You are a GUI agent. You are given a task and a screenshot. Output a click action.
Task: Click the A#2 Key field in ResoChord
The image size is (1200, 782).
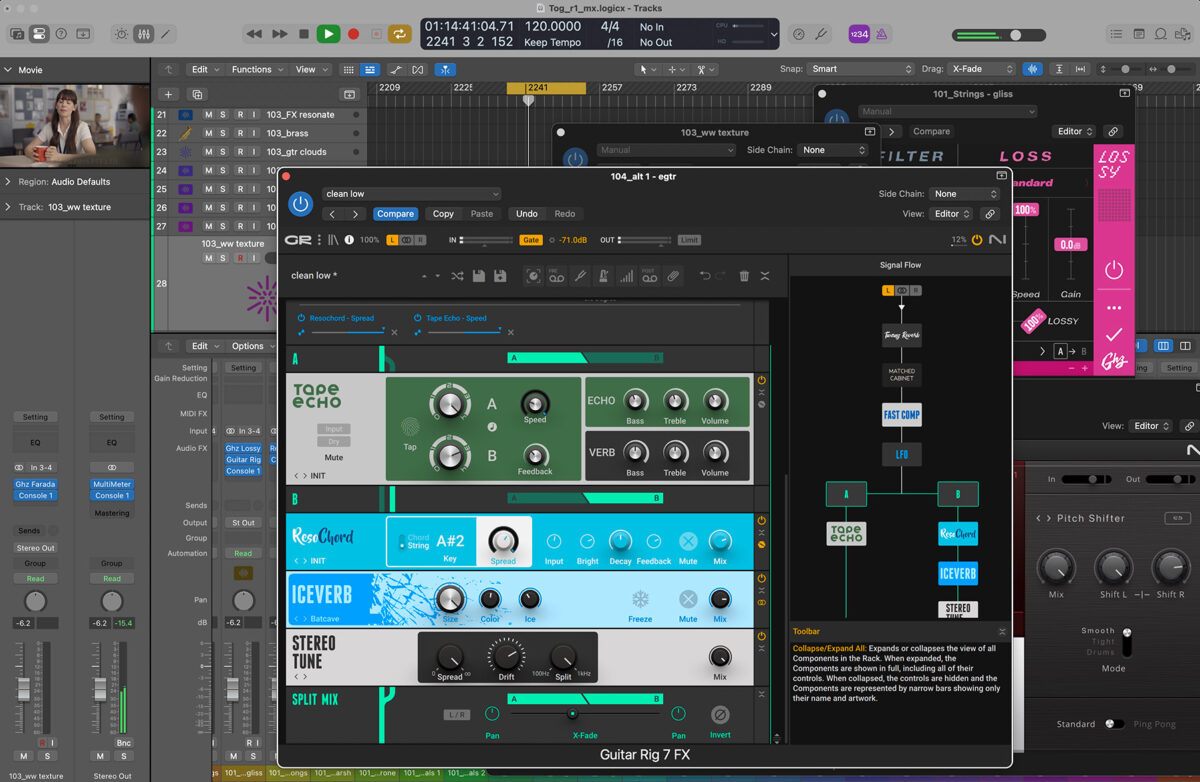(450, 541)
